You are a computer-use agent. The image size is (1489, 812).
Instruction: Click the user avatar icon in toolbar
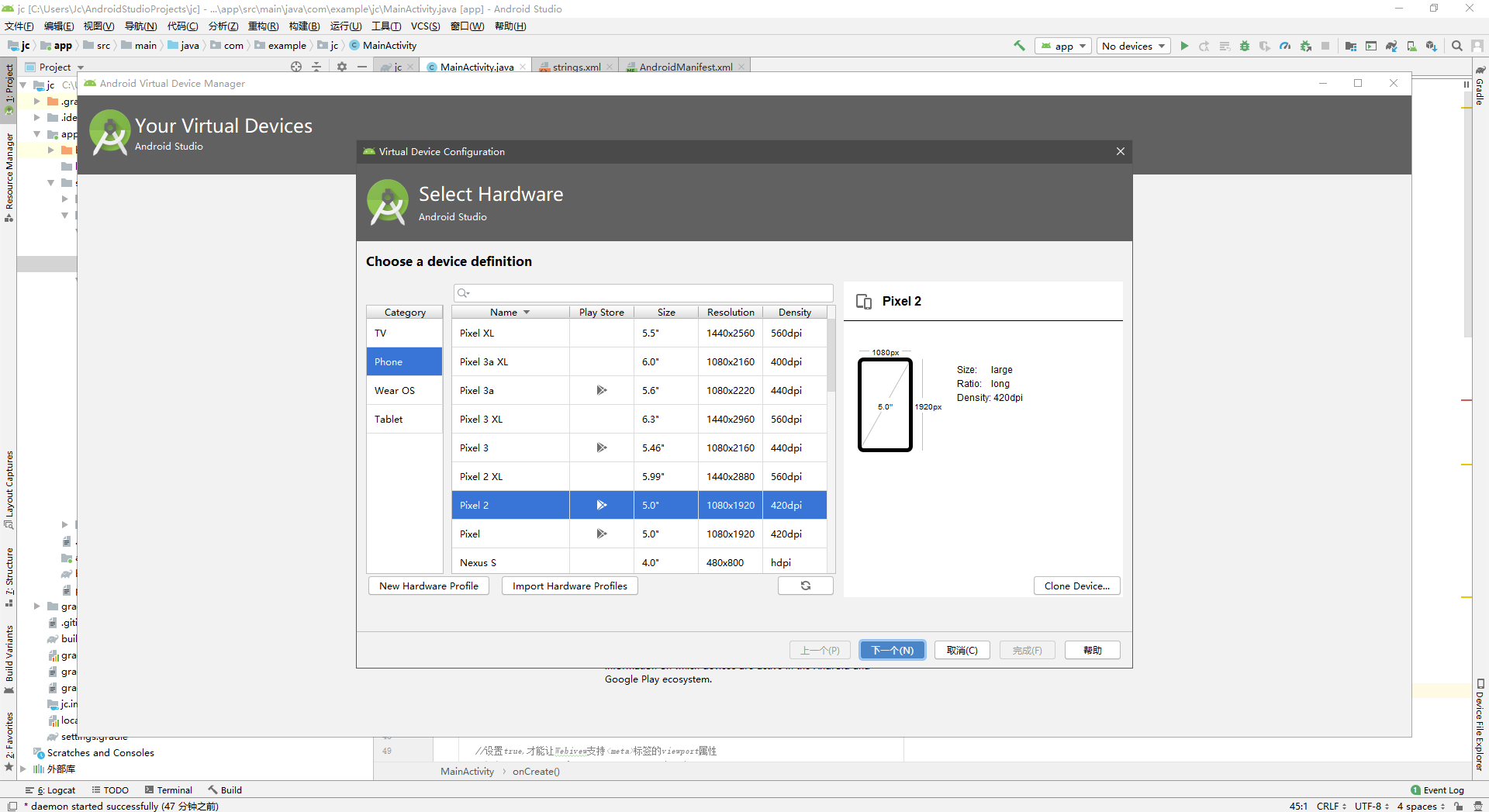coord(1477,46)
